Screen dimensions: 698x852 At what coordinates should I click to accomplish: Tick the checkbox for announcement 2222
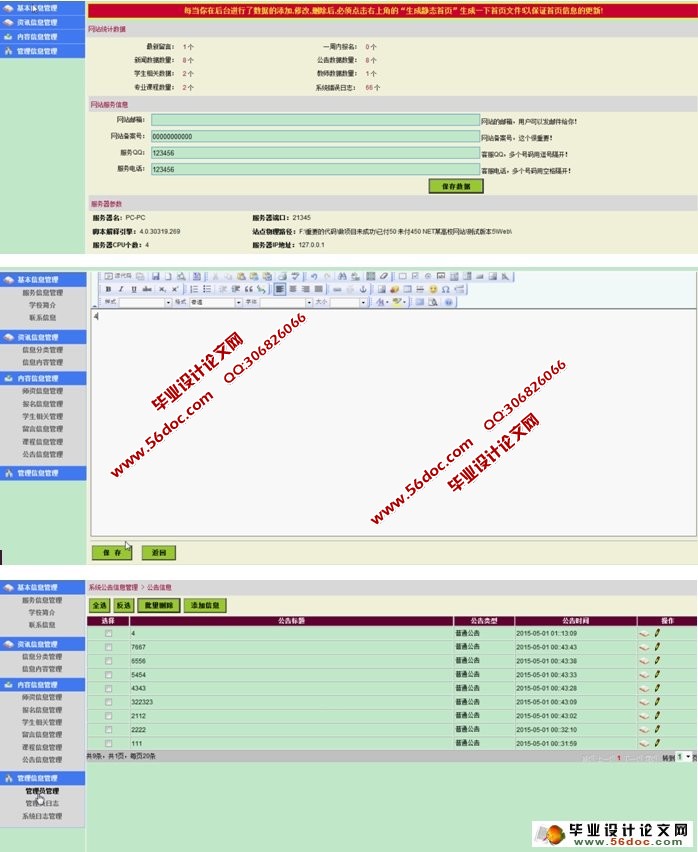tap(109, 730)
